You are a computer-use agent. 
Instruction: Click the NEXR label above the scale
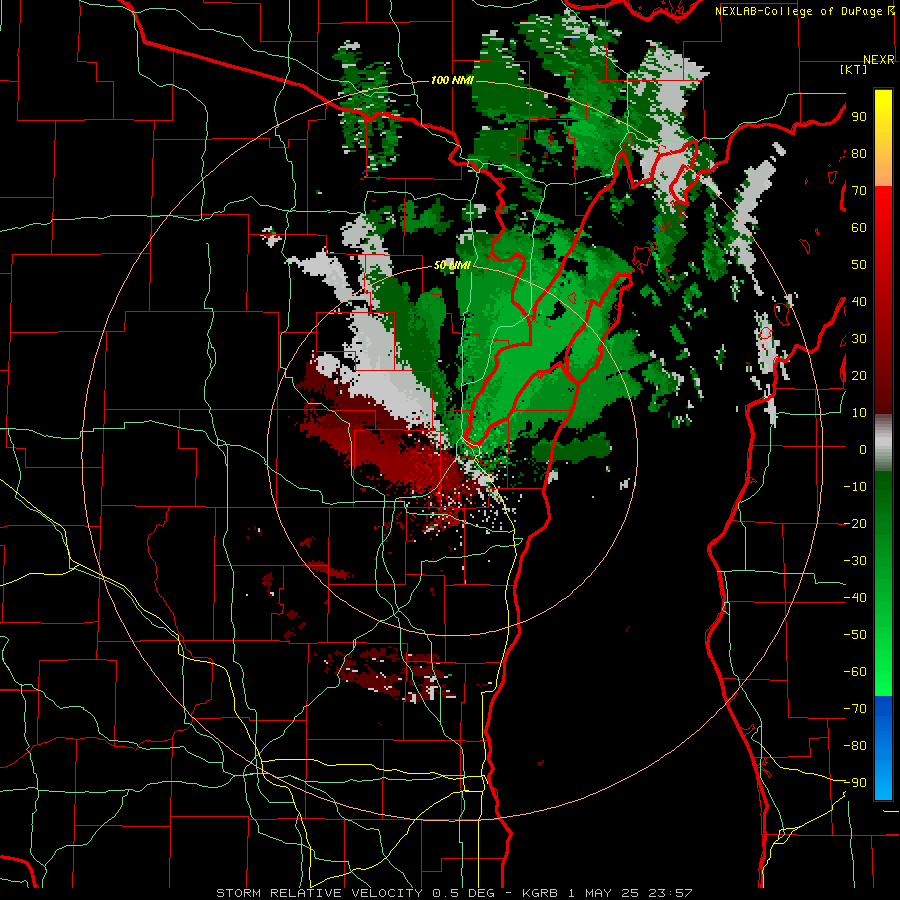[879, 60]
